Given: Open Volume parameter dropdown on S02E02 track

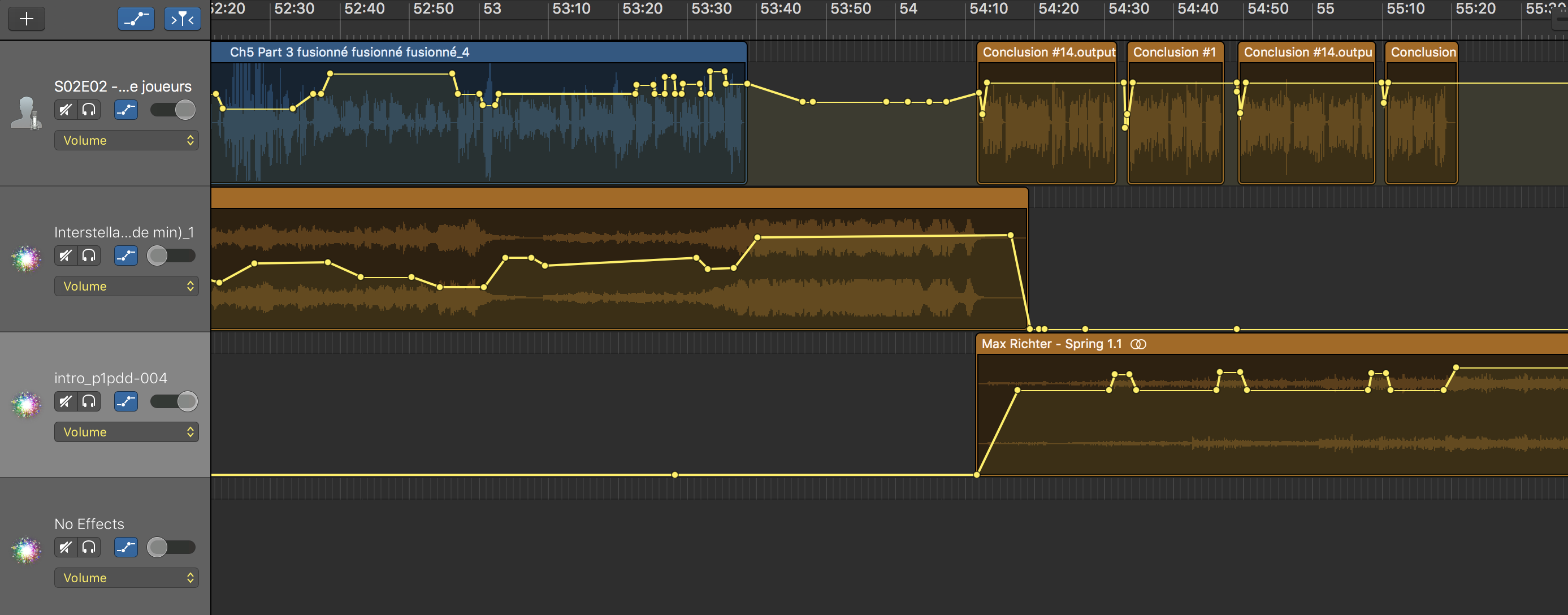Looking at the screenshot, I should click(126, 140).
